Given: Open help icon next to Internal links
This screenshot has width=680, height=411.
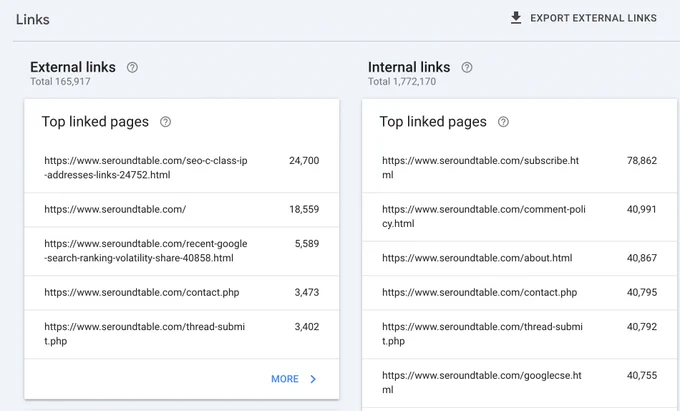Looking at the screenshot, I should 467,67.
